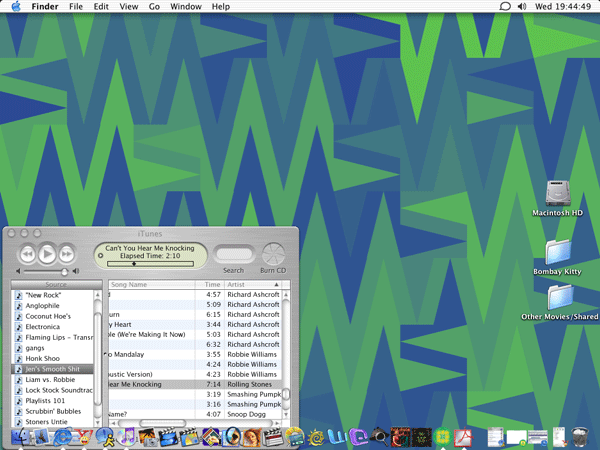Click the Source column header
The image size is (600, 450).
pyautogui.click(x=56, y=285)
